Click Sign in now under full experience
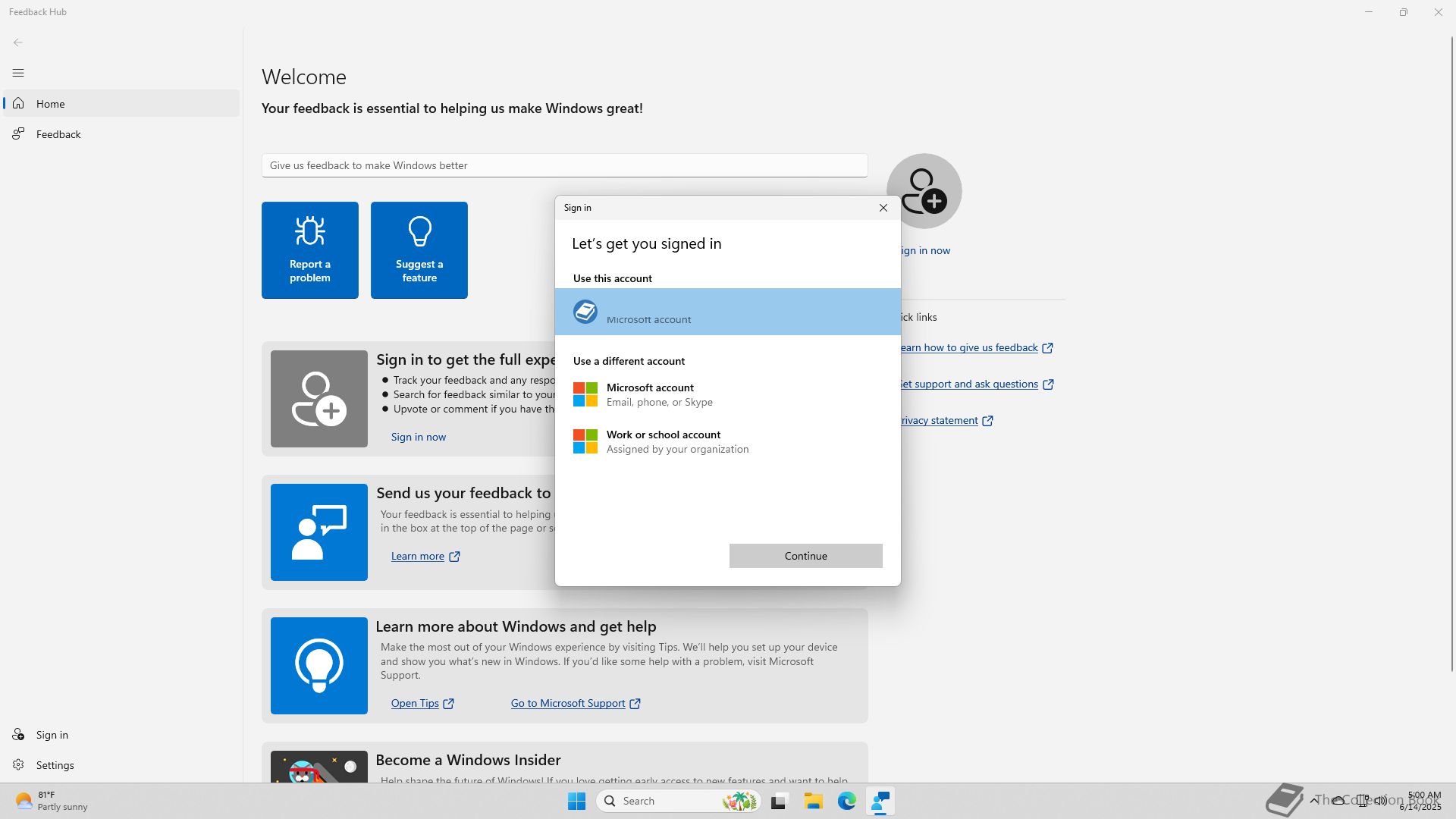This screenshot has height=819, width=1456. click(418, 437)
